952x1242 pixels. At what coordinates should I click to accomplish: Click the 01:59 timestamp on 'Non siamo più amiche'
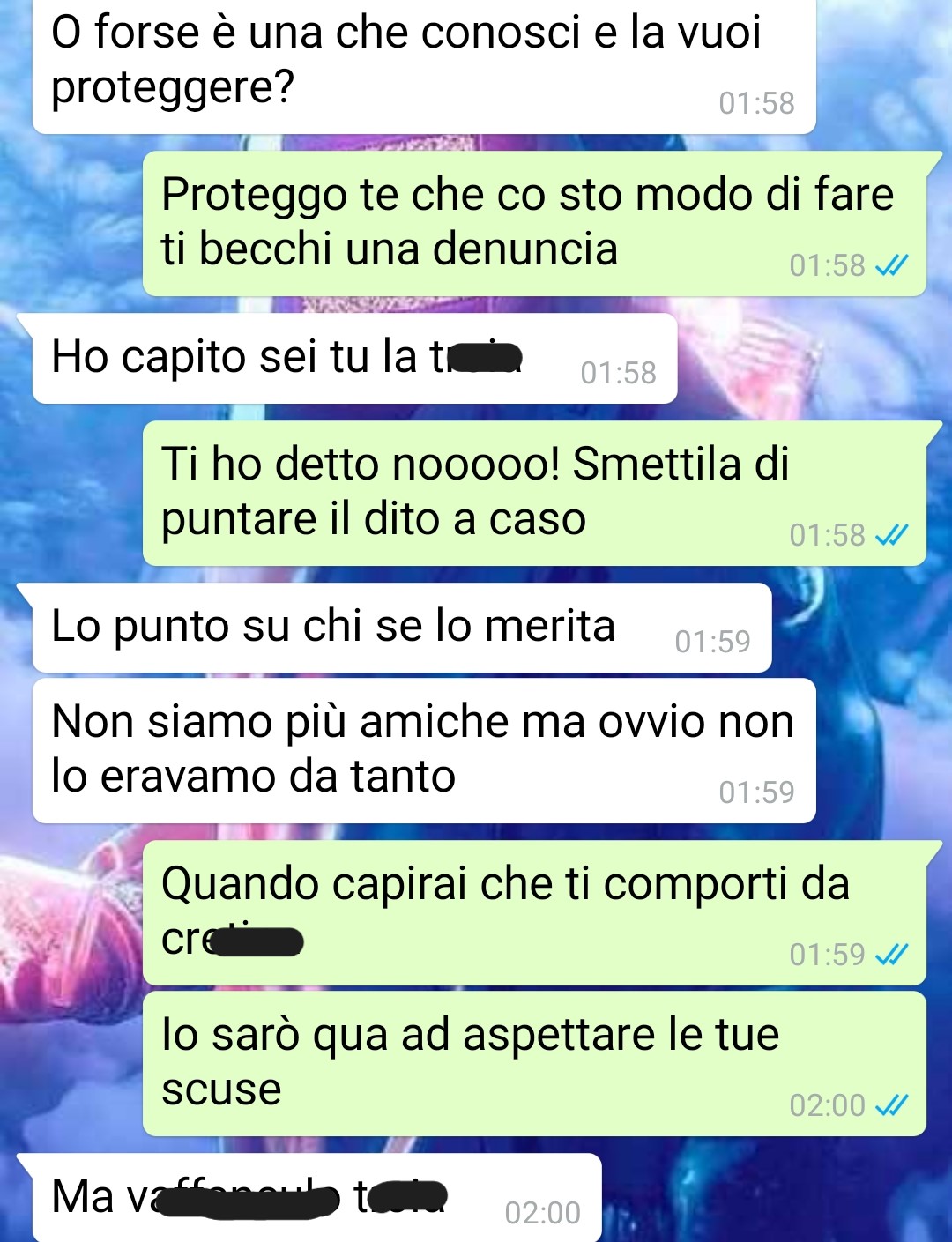[x=756, y=792]
